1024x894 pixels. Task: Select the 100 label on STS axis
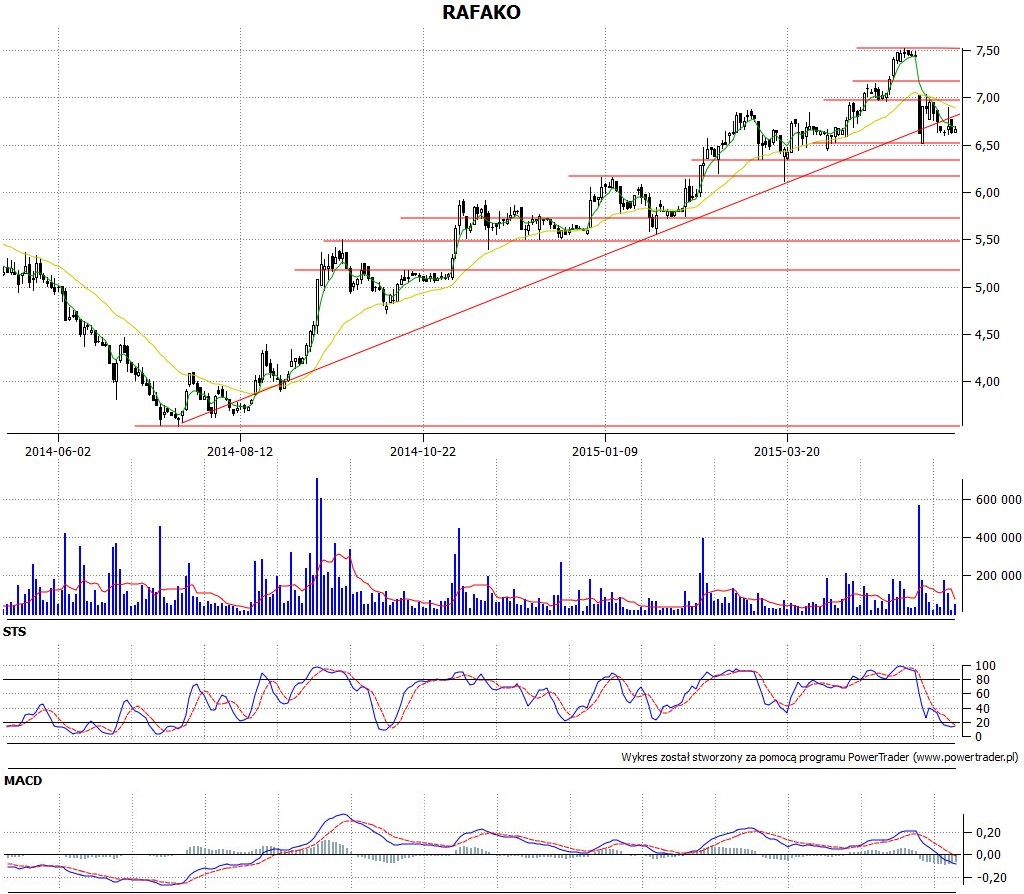[985, 666]
